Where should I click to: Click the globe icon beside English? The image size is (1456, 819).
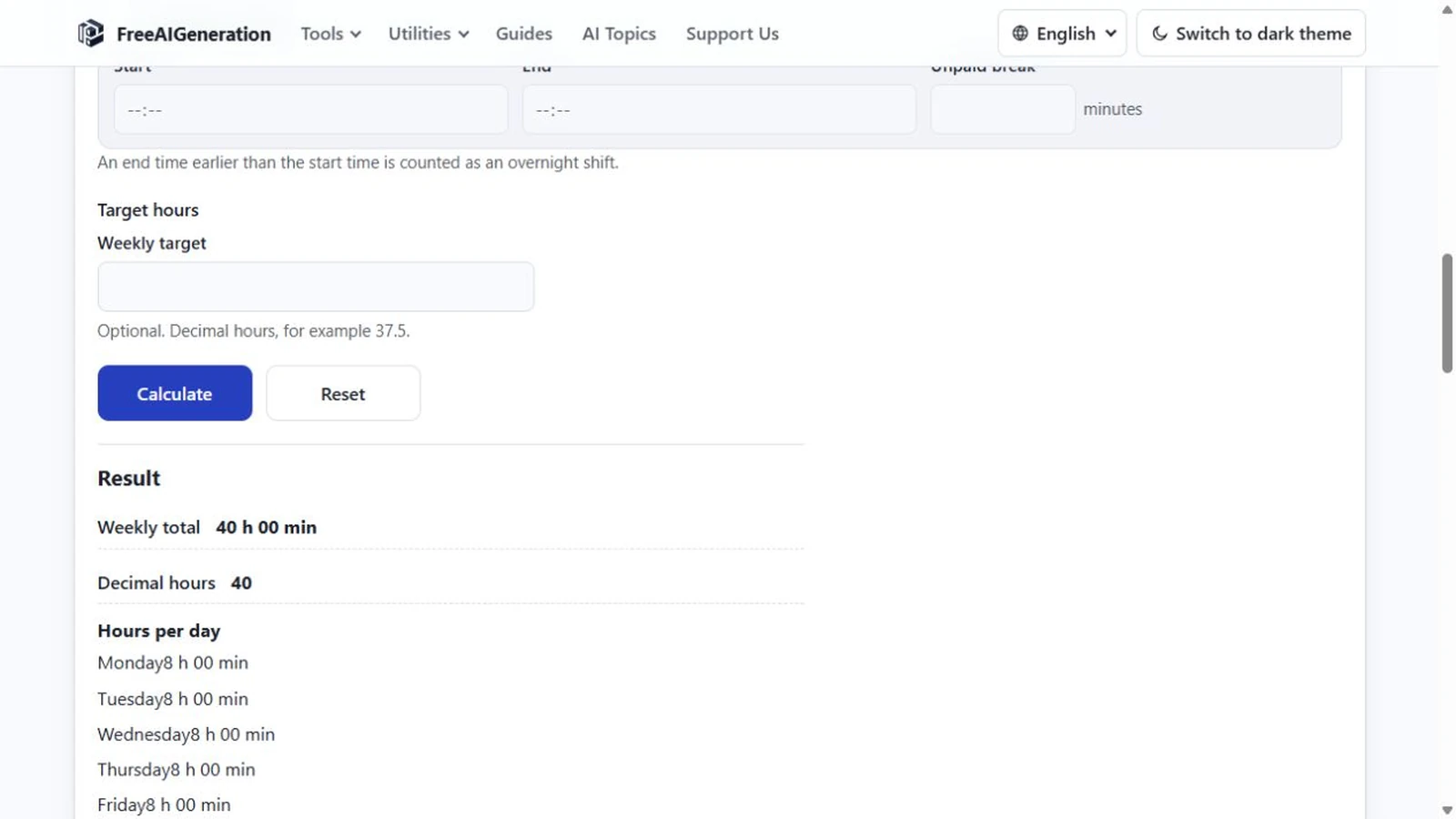point(1020,34)
